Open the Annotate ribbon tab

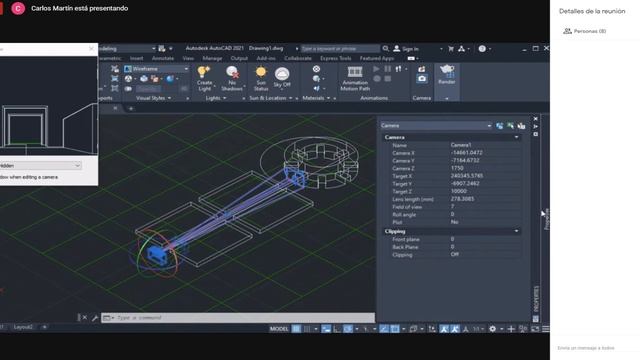point(162,58)
